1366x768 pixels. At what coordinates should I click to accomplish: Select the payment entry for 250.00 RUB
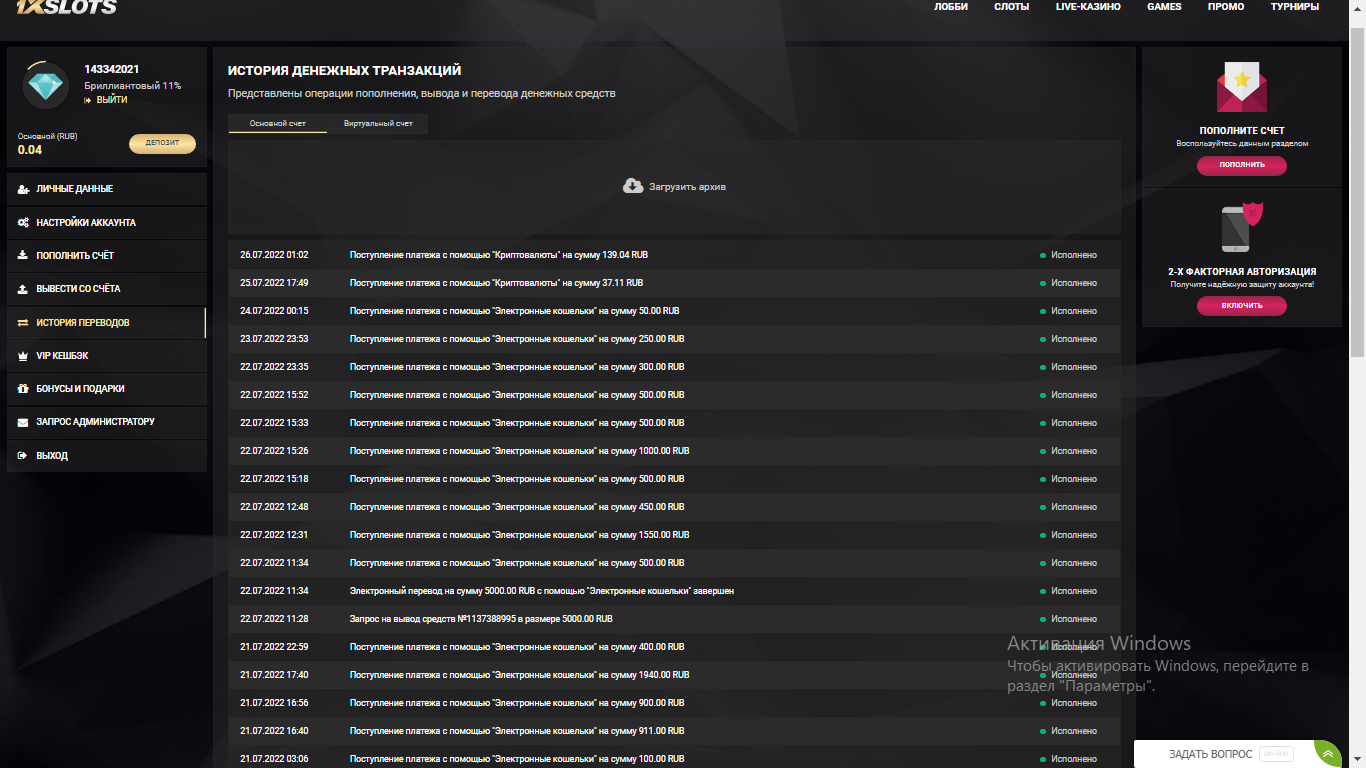click(517, 339)
